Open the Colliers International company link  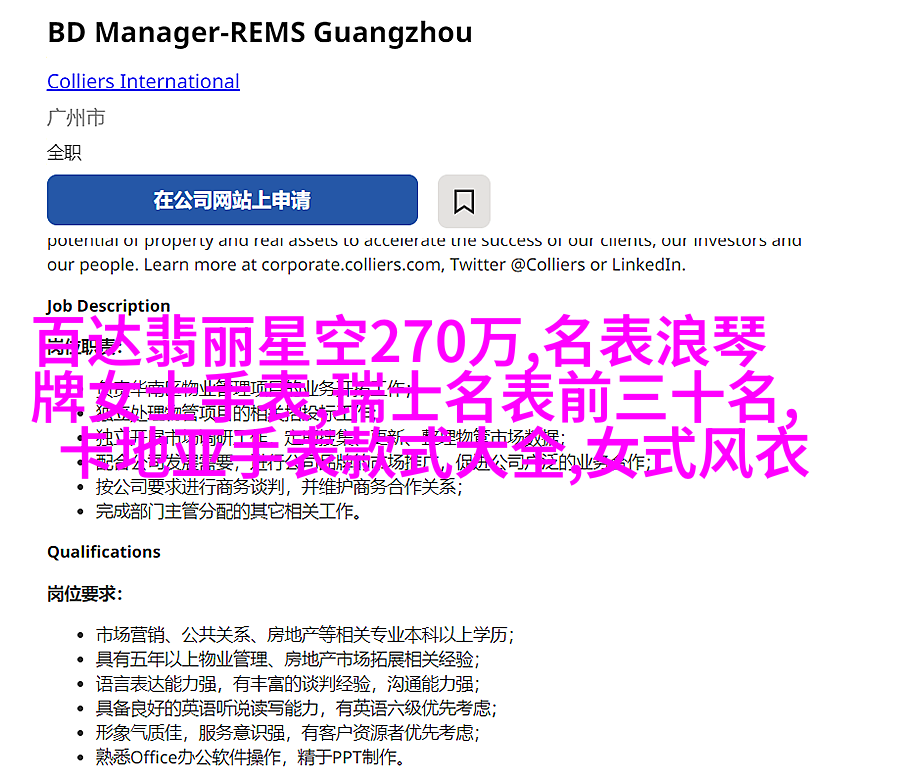pyautogui.click(x=143, y=81)
